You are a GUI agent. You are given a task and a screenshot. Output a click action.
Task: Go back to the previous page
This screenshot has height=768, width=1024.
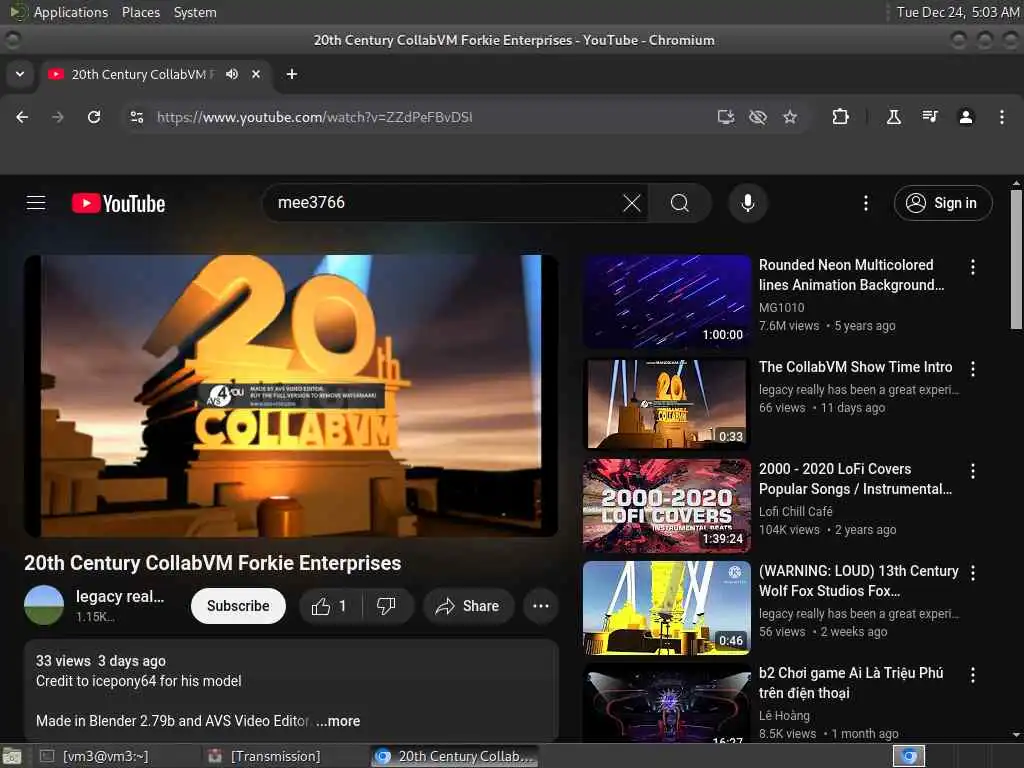point(22,117)
